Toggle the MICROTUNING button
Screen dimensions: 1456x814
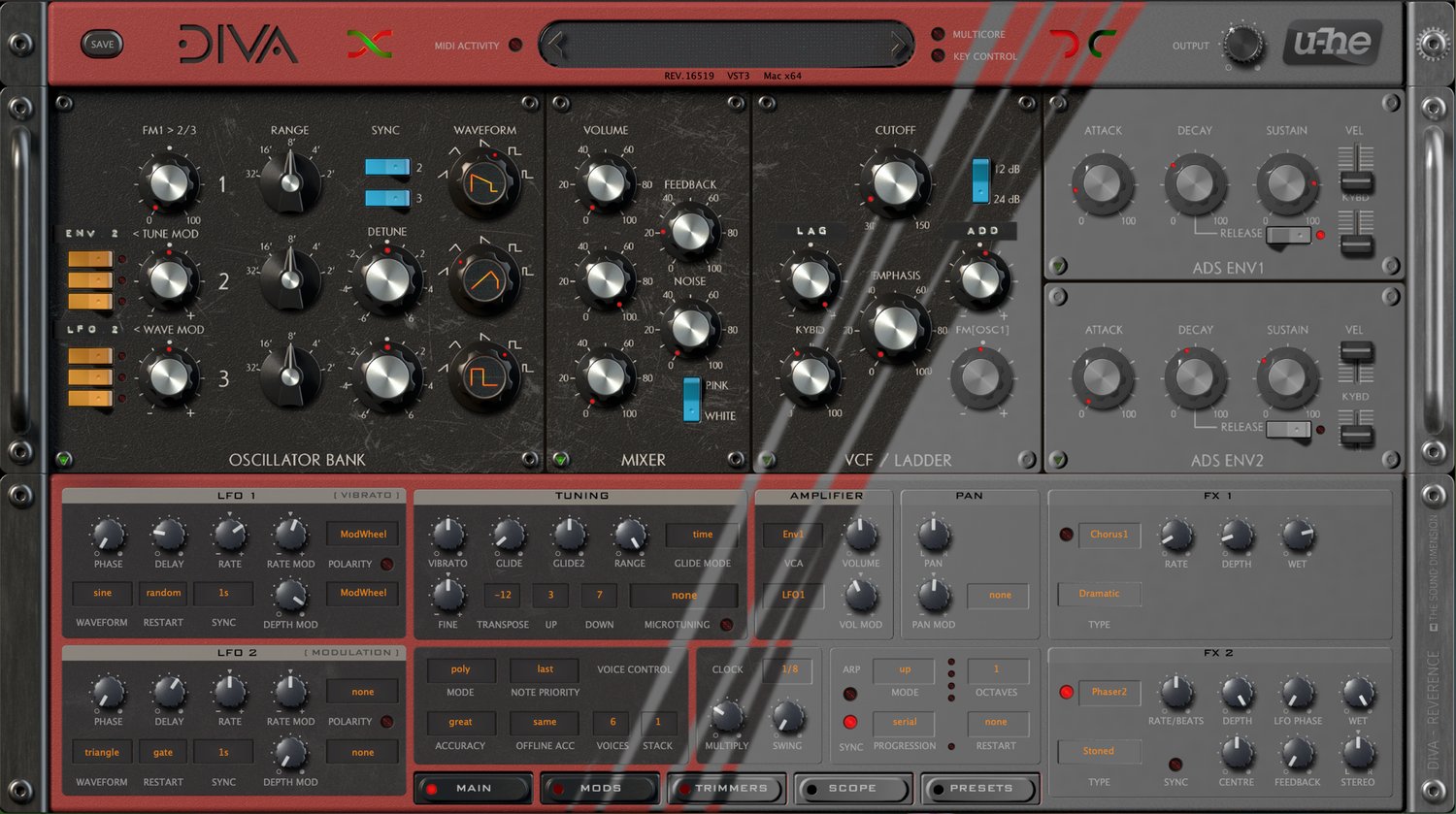(726, 625)
